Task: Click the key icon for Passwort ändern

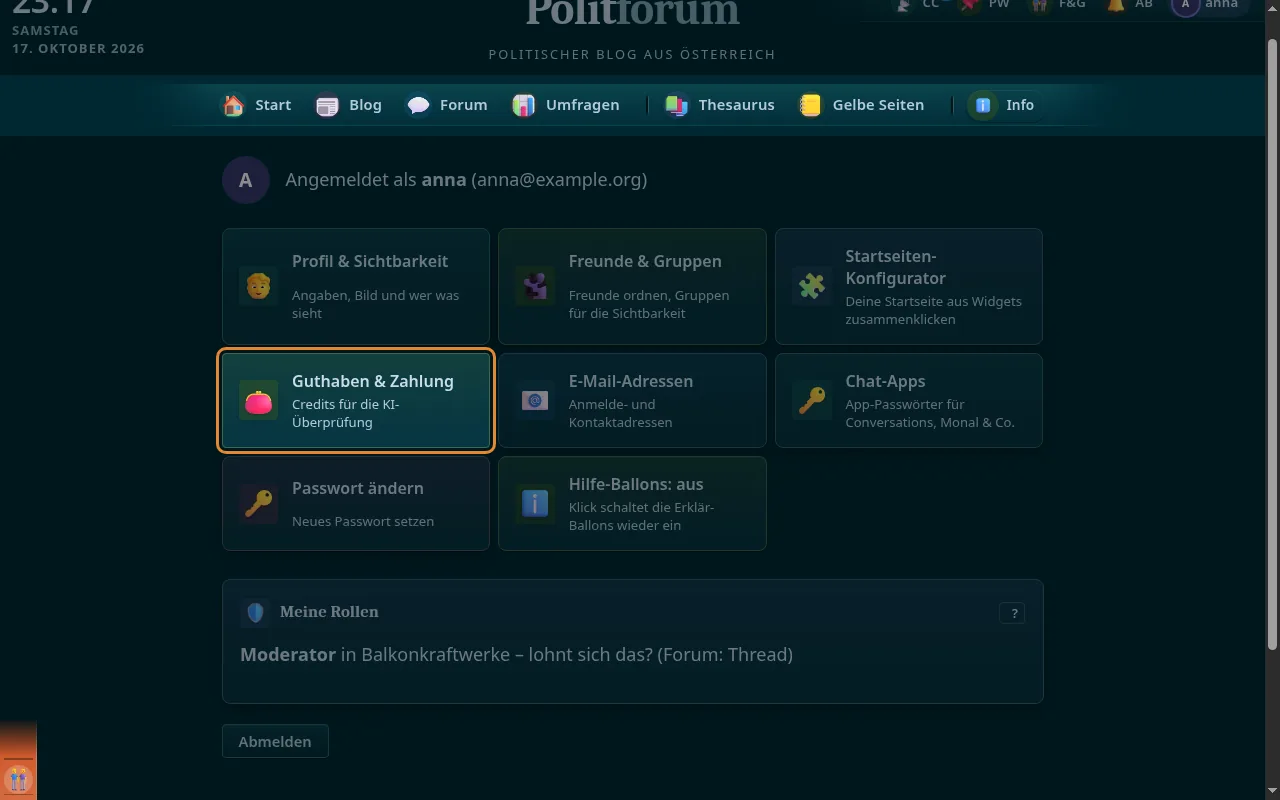Action: pyautogui.click(x=259, y=504)
